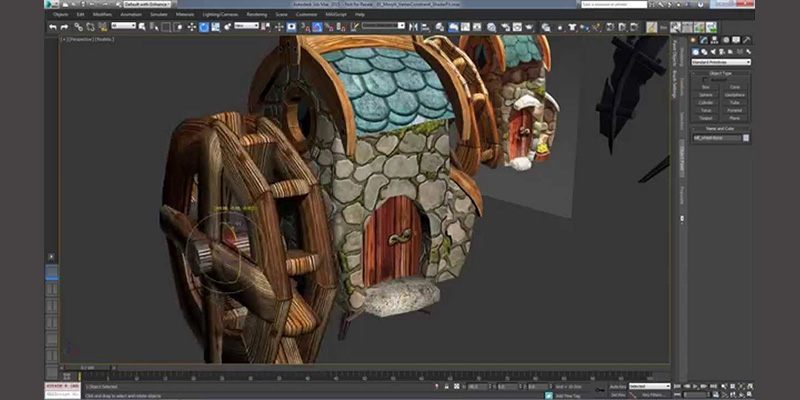Open the Standard Primitives dropdown
Viewport: 800px width, 400px height.
(x=721, y=62)
